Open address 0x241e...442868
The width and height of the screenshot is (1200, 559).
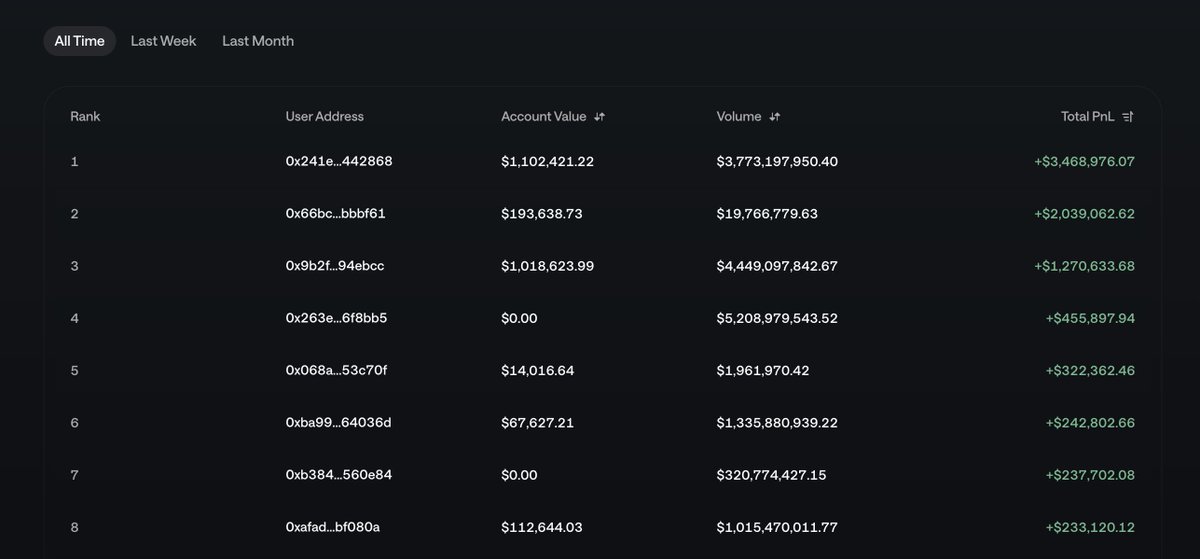pos(339,161)
